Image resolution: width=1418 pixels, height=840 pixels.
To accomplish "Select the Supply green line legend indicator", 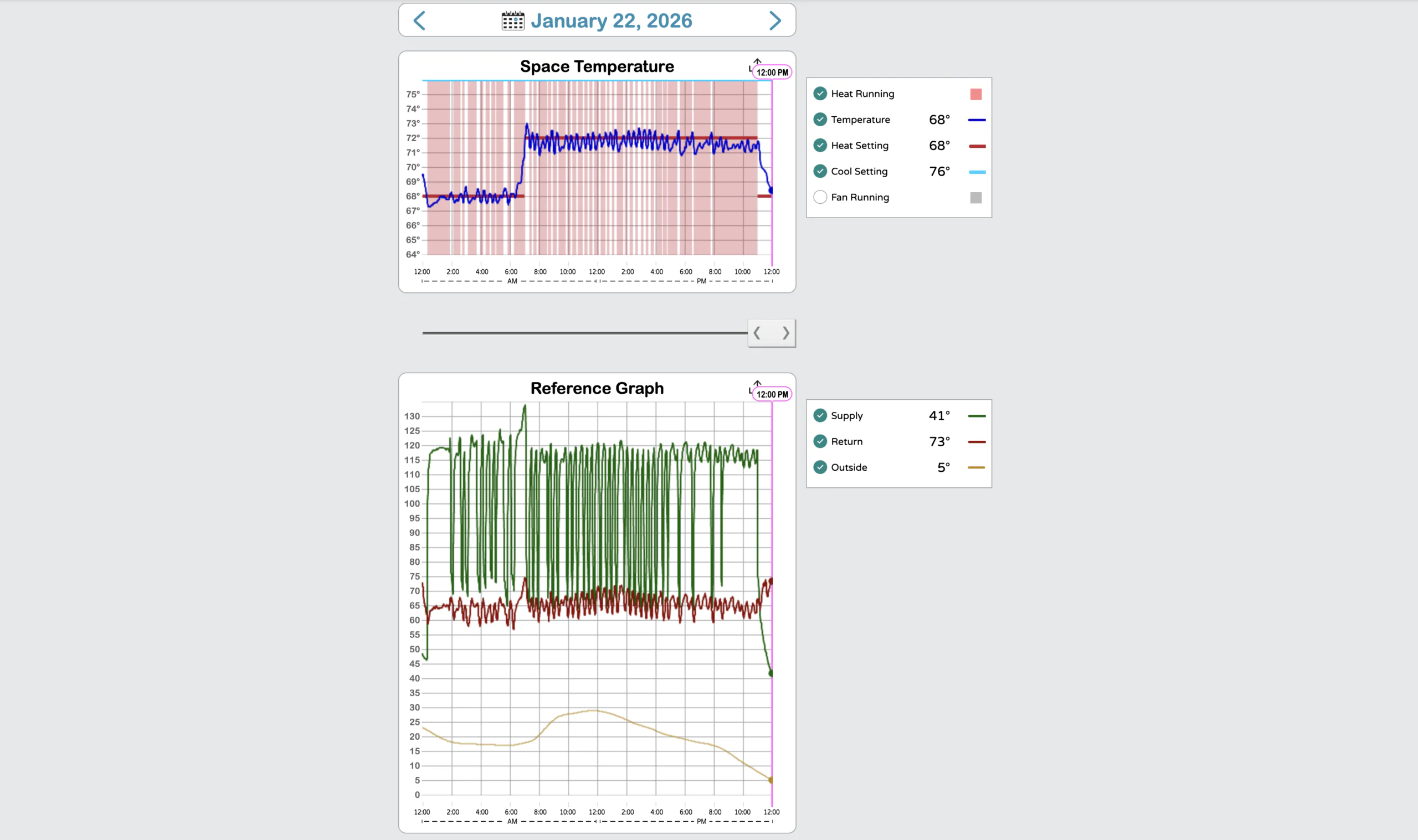I will coord(978,415).
